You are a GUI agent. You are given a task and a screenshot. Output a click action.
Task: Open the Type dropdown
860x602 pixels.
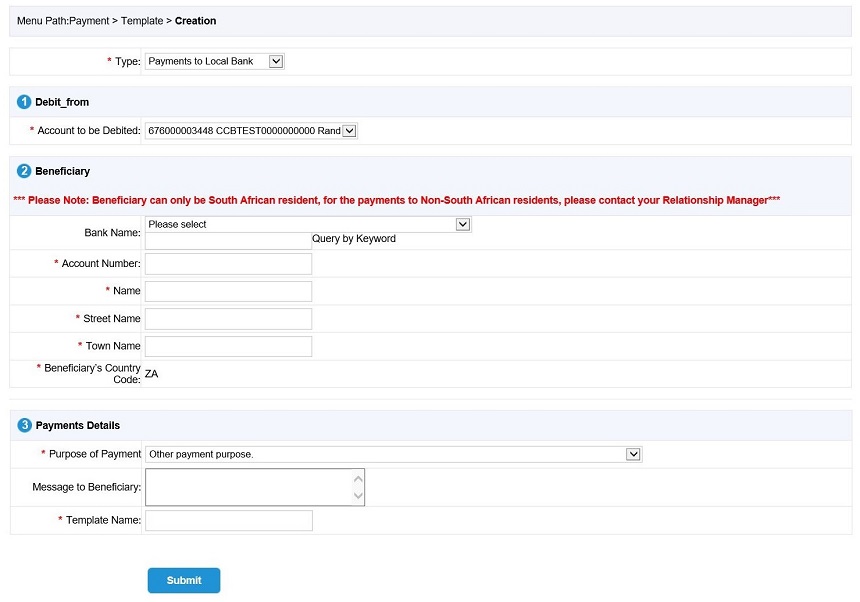click(214, 61)
